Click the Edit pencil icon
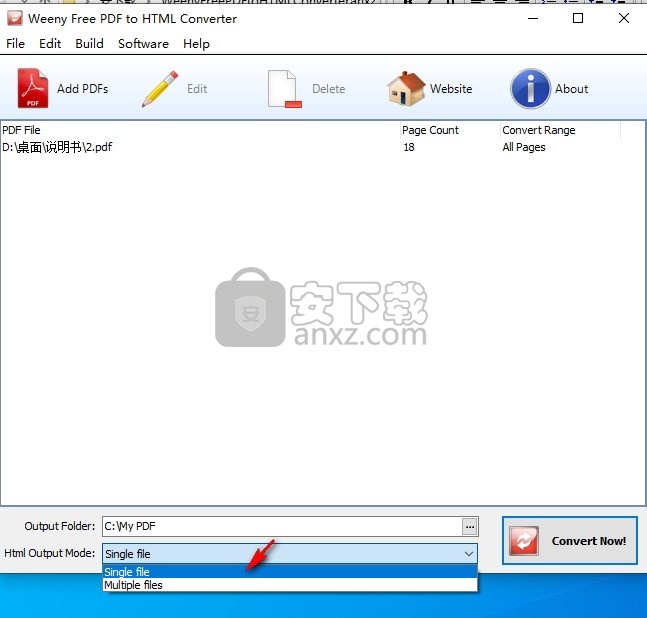 point(160,88)
